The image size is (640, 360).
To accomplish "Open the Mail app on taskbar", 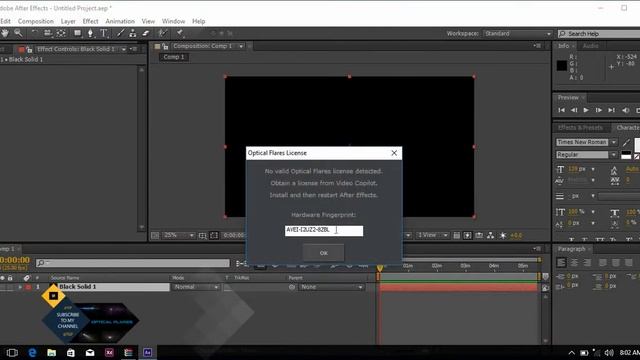I will pyautogui.click(x=90, y=352).
